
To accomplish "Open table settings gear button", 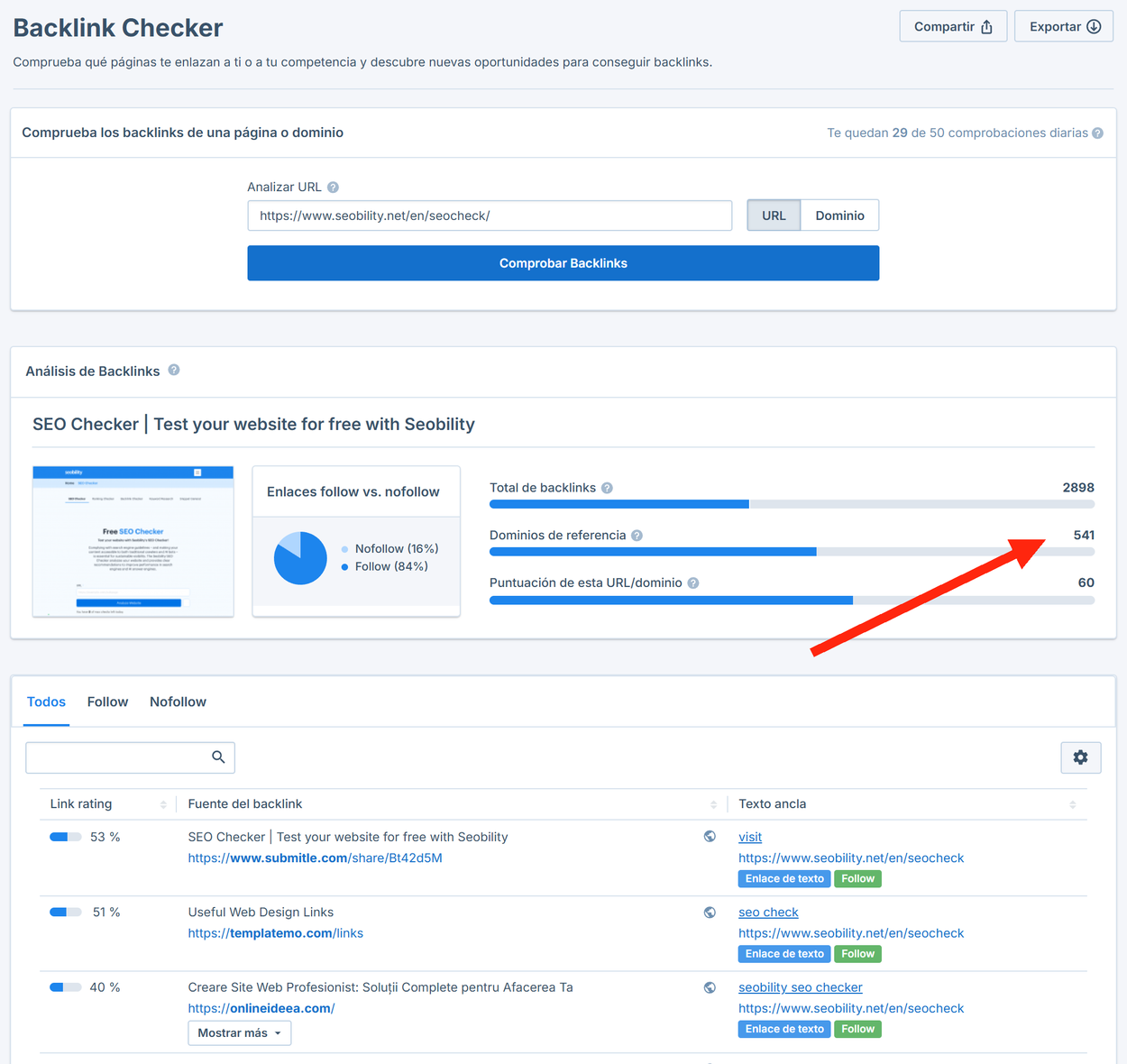I will coord(1080,757).
